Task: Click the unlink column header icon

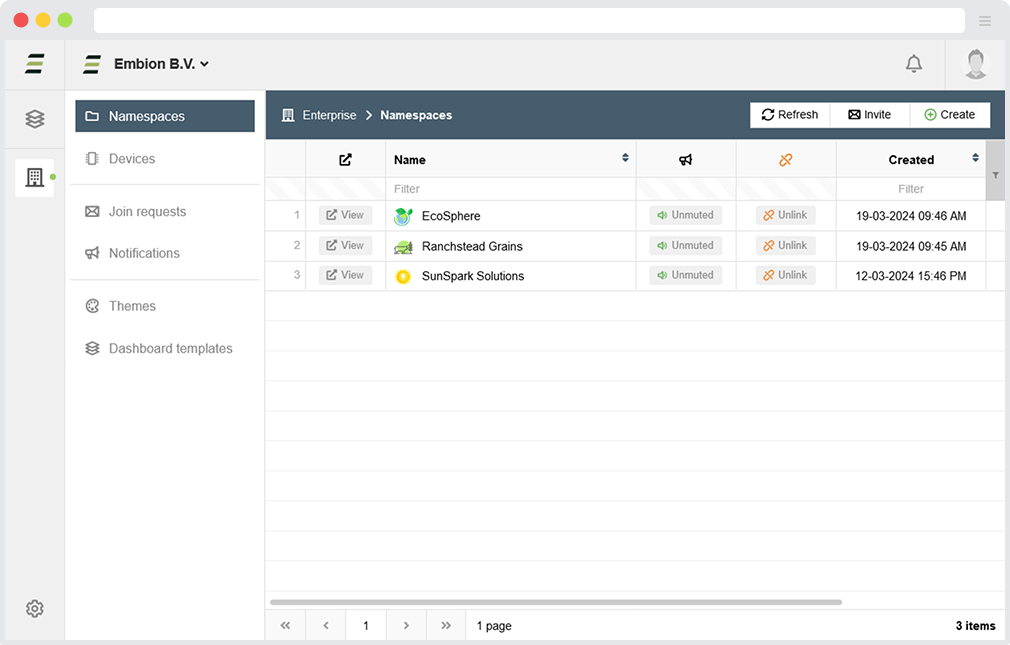Action: [785, 160]
